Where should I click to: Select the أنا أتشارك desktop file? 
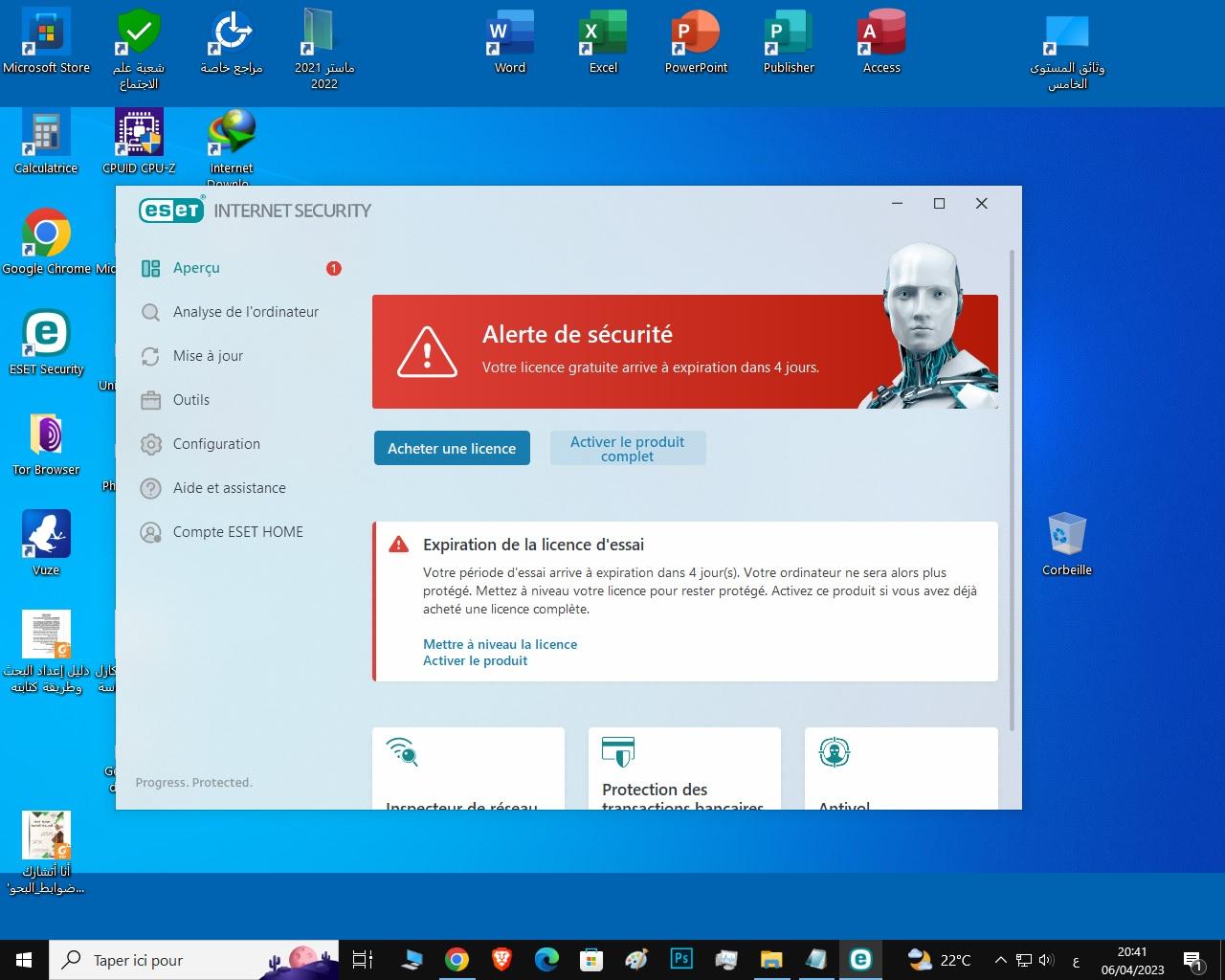[46, 854]
